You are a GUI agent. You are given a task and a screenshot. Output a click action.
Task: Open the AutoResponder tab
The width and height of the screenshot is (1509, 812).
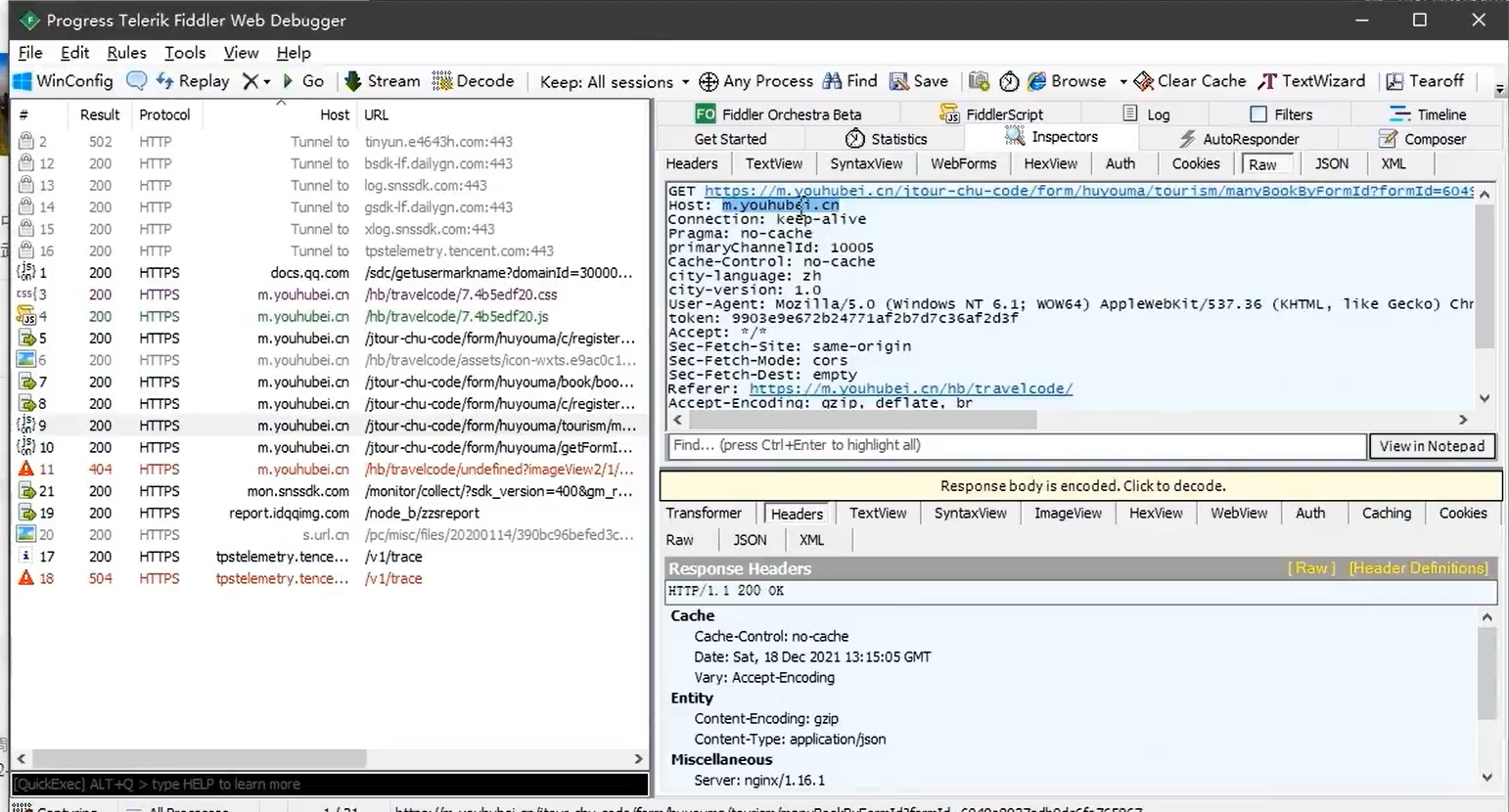1239,139
